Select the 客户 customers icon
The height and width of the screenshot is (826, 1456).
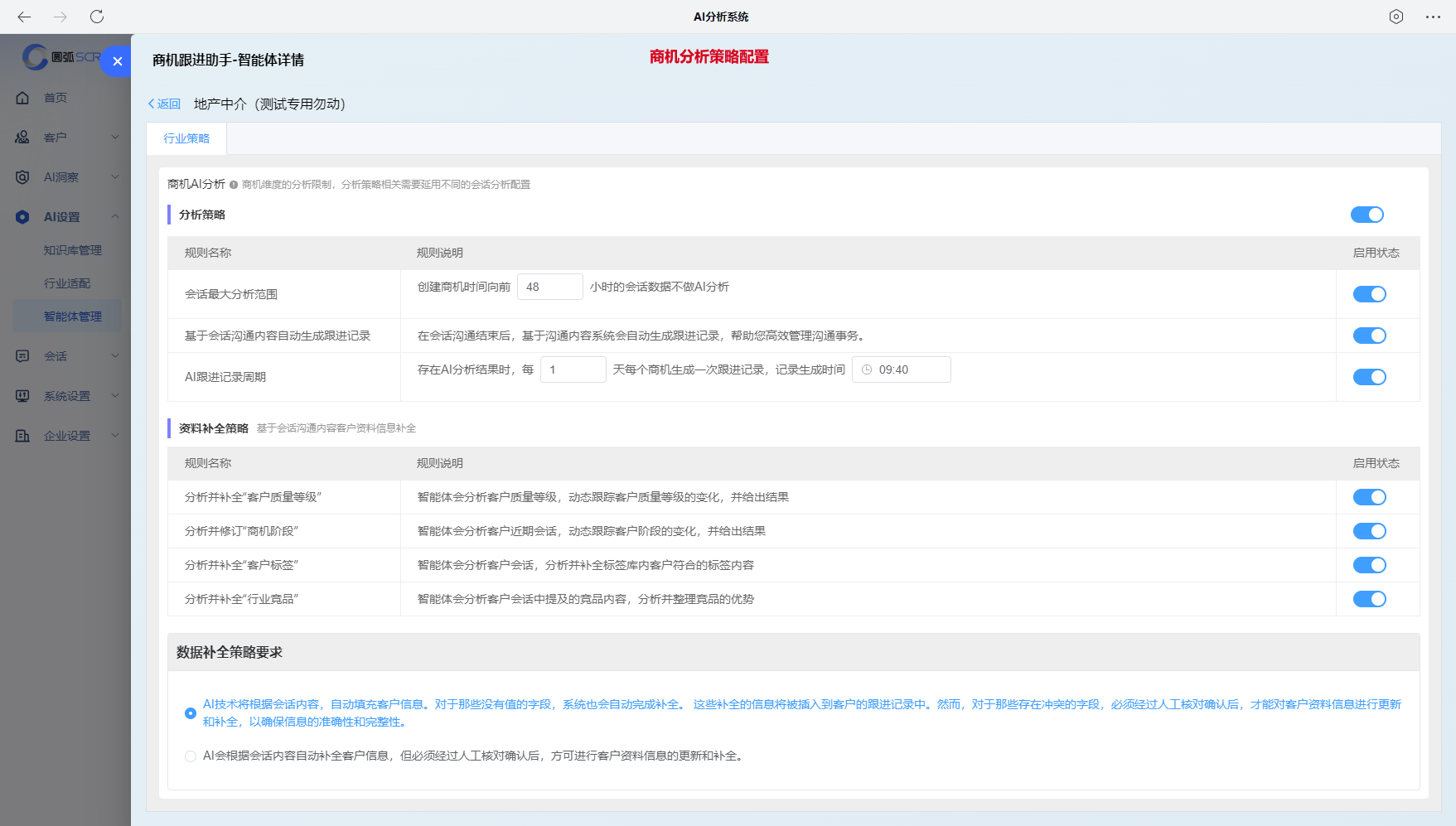(22, 137)
